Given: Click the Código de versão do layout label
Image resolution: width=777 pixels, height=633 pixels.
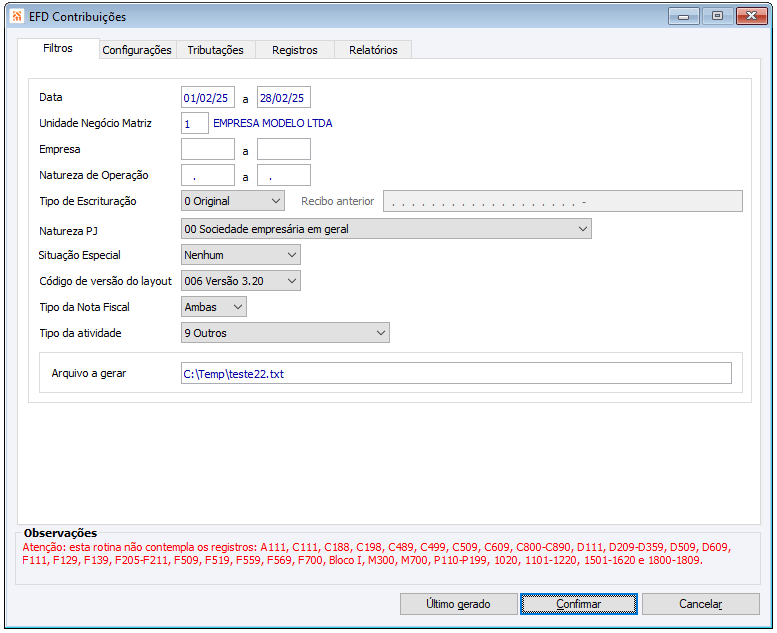Looking at the screenshot, I should (105, 281).
